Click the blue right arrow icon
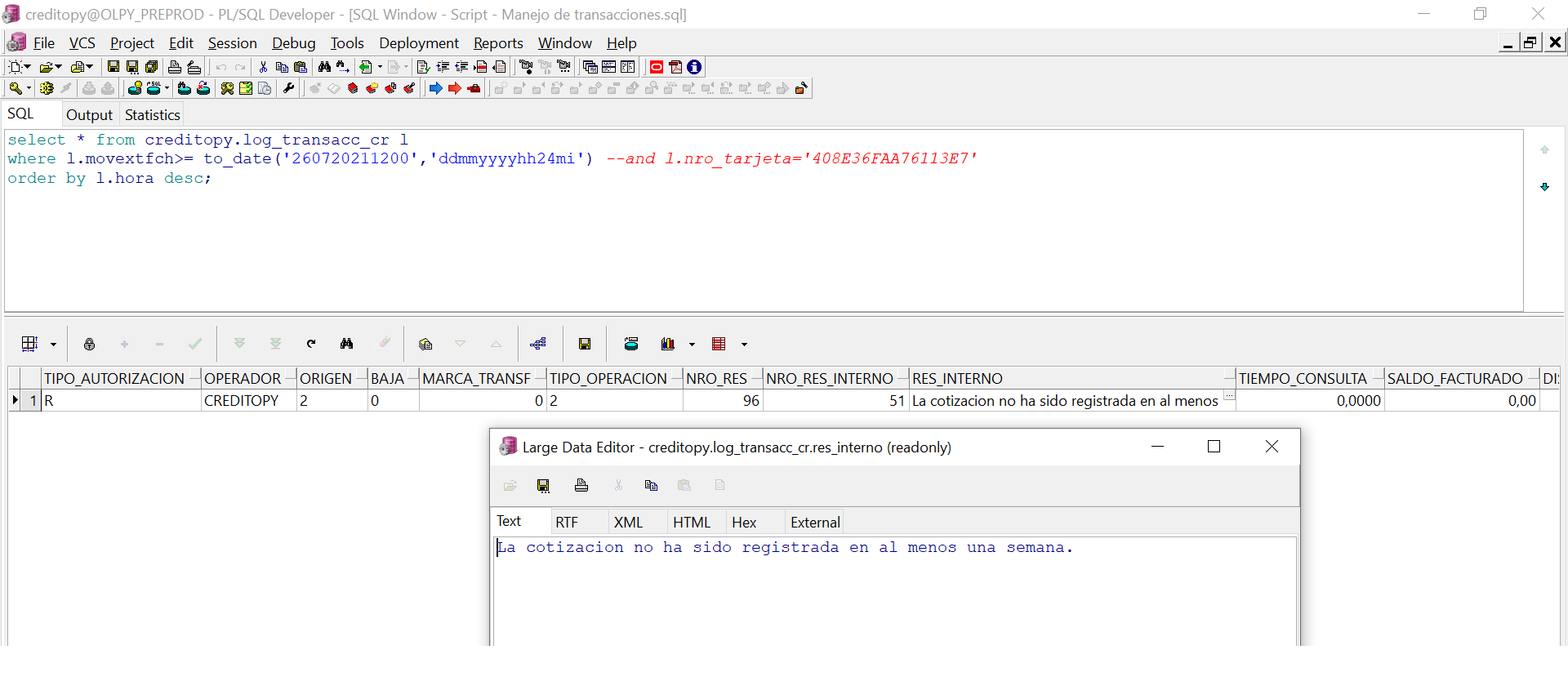This screenshot has height=681, width=1568. (435, 88)
